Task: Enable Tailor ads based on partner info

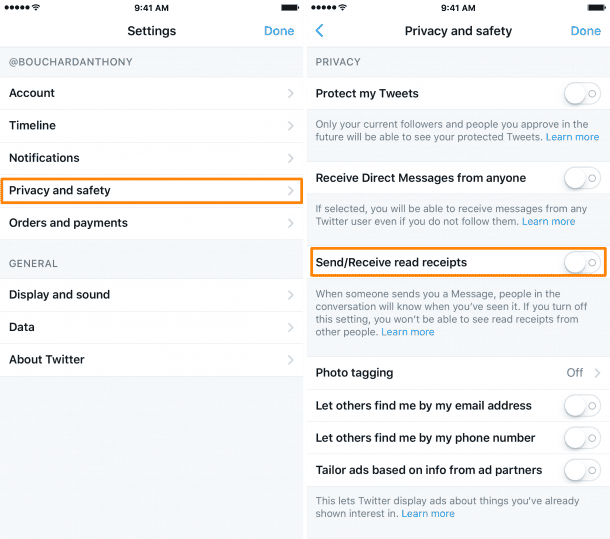Action: tap(582, 470)
